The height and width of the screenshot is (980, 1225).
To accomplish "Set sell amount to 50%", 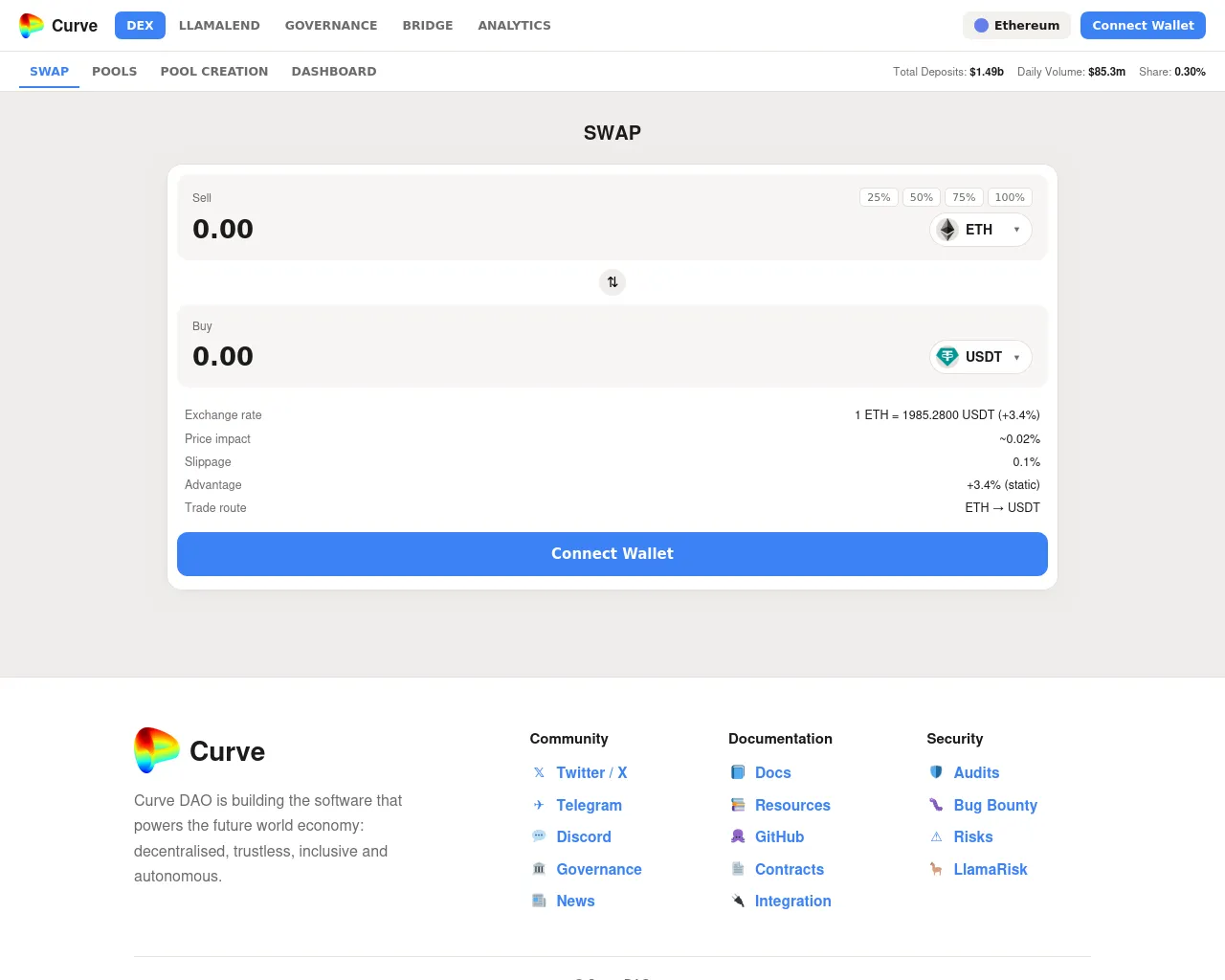I will tap(922, 197).
